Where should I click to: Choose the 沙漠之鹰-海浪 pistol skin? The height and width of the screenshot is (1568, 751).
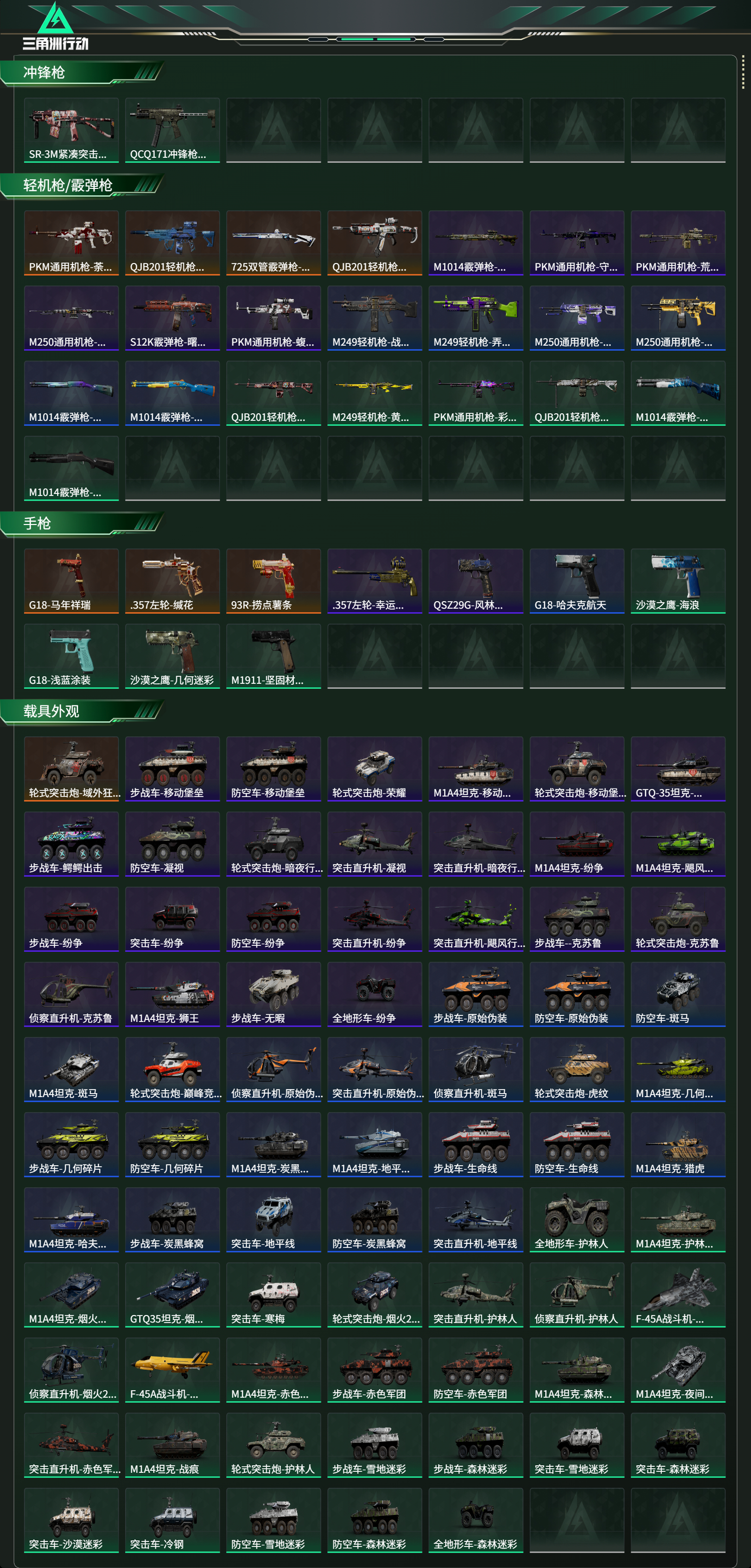click(x=678, y=581)
